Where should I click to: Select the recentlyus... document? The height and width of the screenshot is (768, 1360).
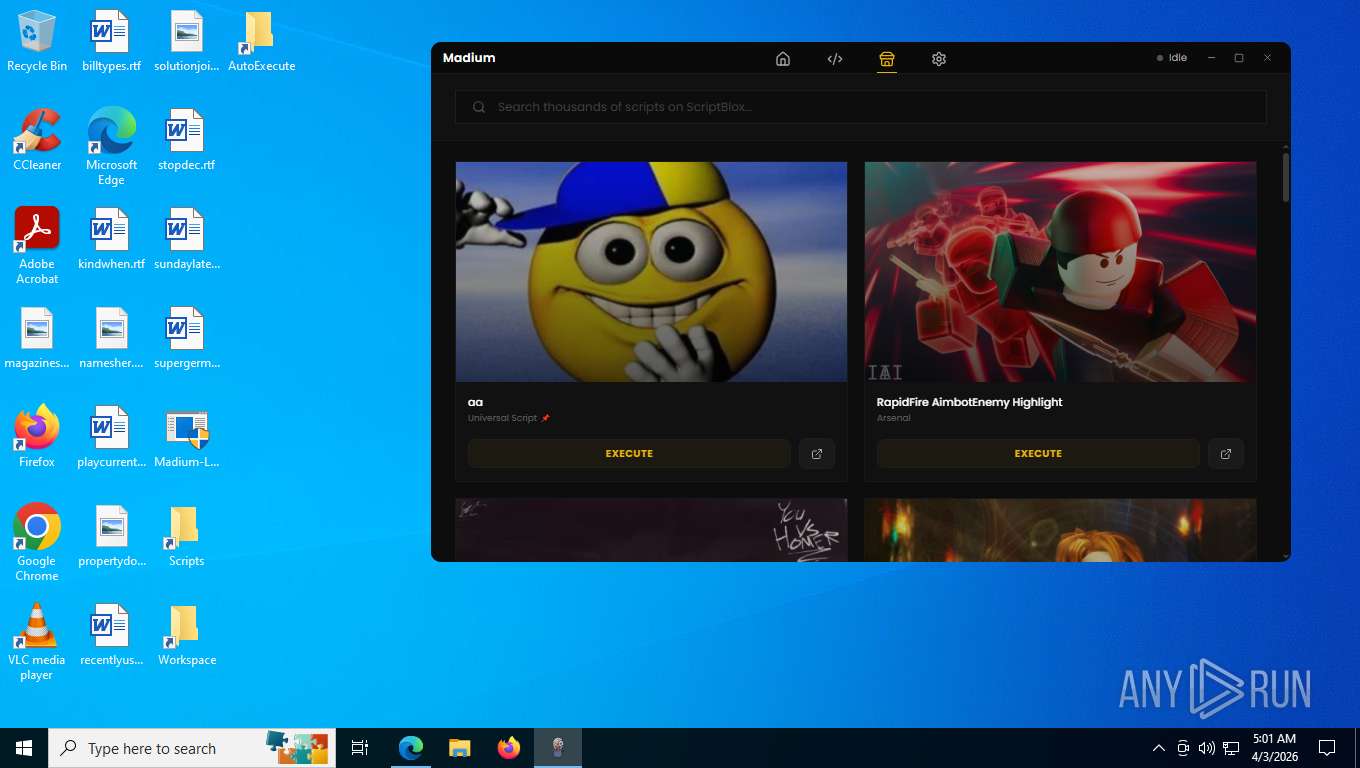click(x=111, y=635)
